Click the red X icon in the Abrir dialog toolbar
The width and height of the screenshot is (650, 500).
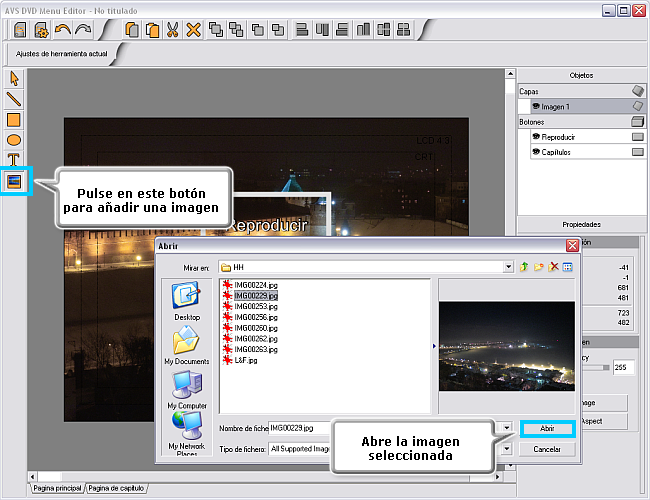point(553,267)
